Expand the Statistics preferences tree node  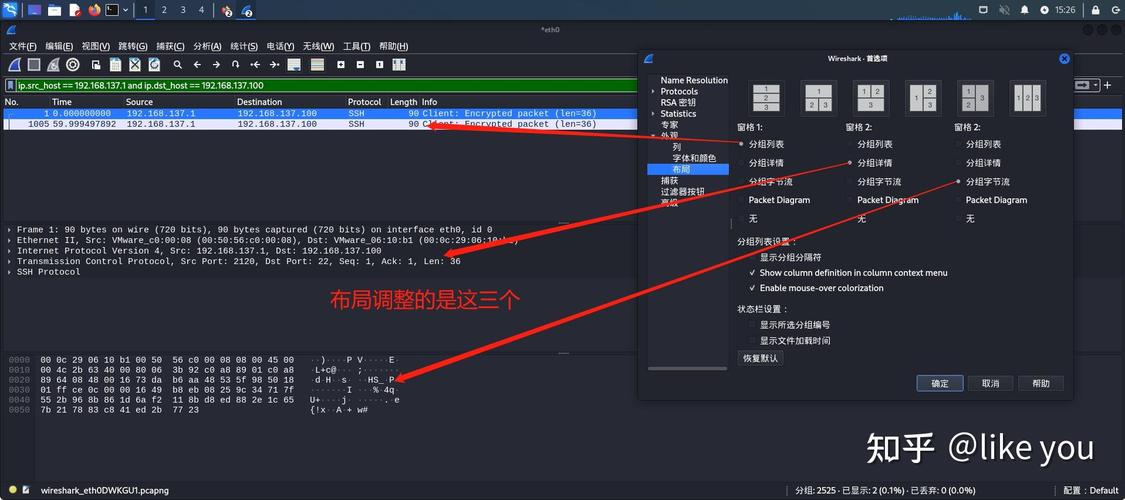(654, 114)
